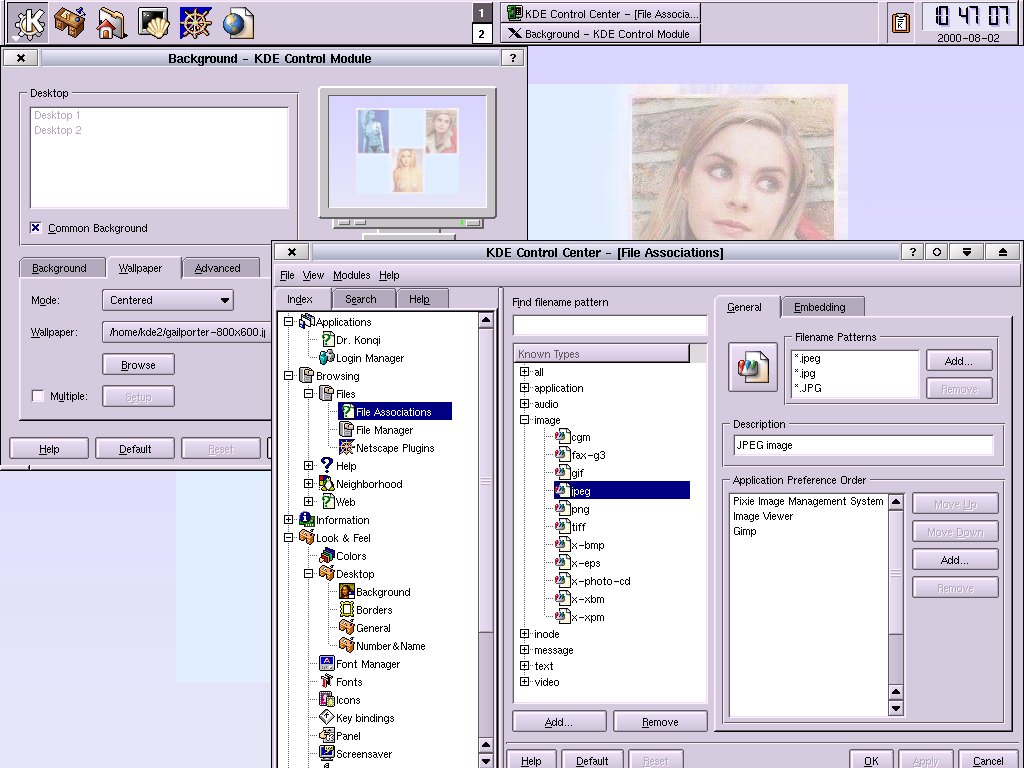Toggle Common Background checkbox
Image resolution: width=1024 pixels, height=768 pixels.
[36, 228]
